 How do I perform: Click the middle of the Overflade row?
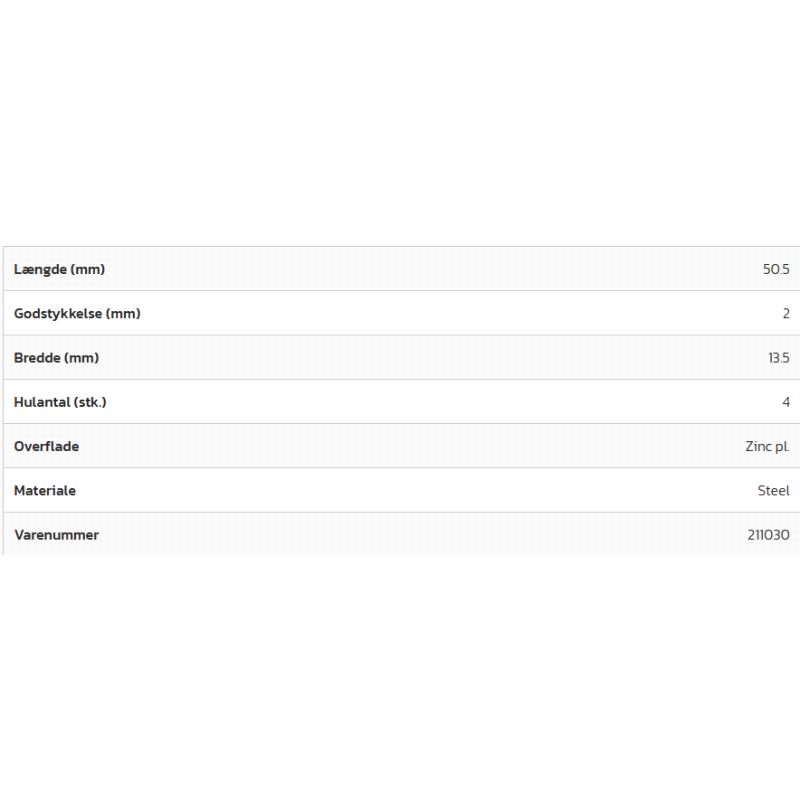click(x=400, y=446)
